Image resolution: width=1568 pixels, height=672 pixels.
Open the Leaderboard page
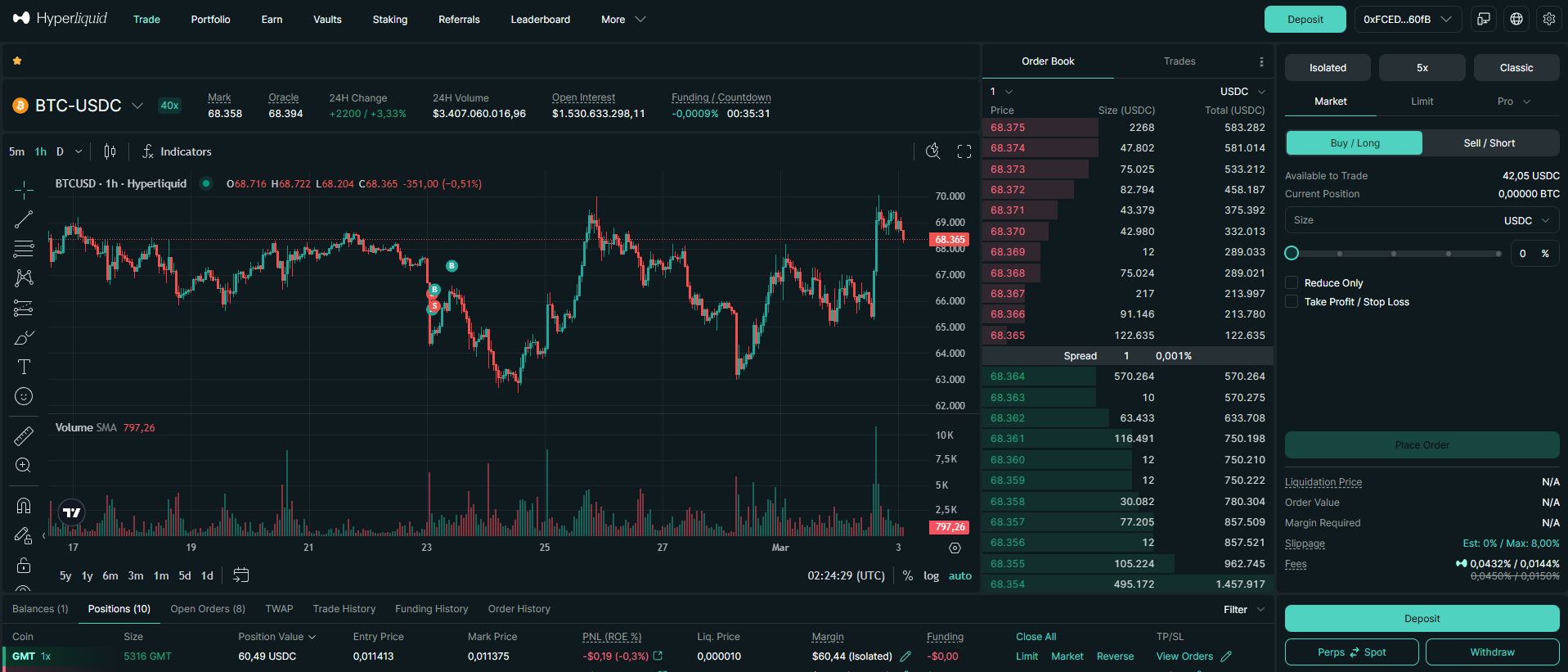[540, 19]
